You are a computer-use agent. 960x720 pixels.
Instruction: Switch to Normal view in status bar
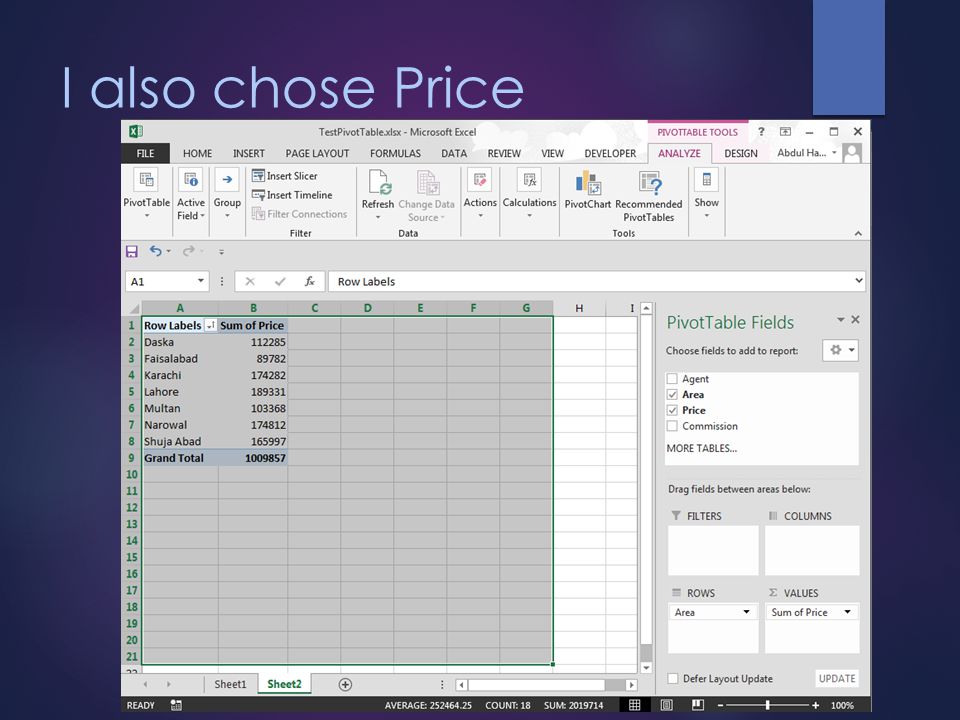635,705
